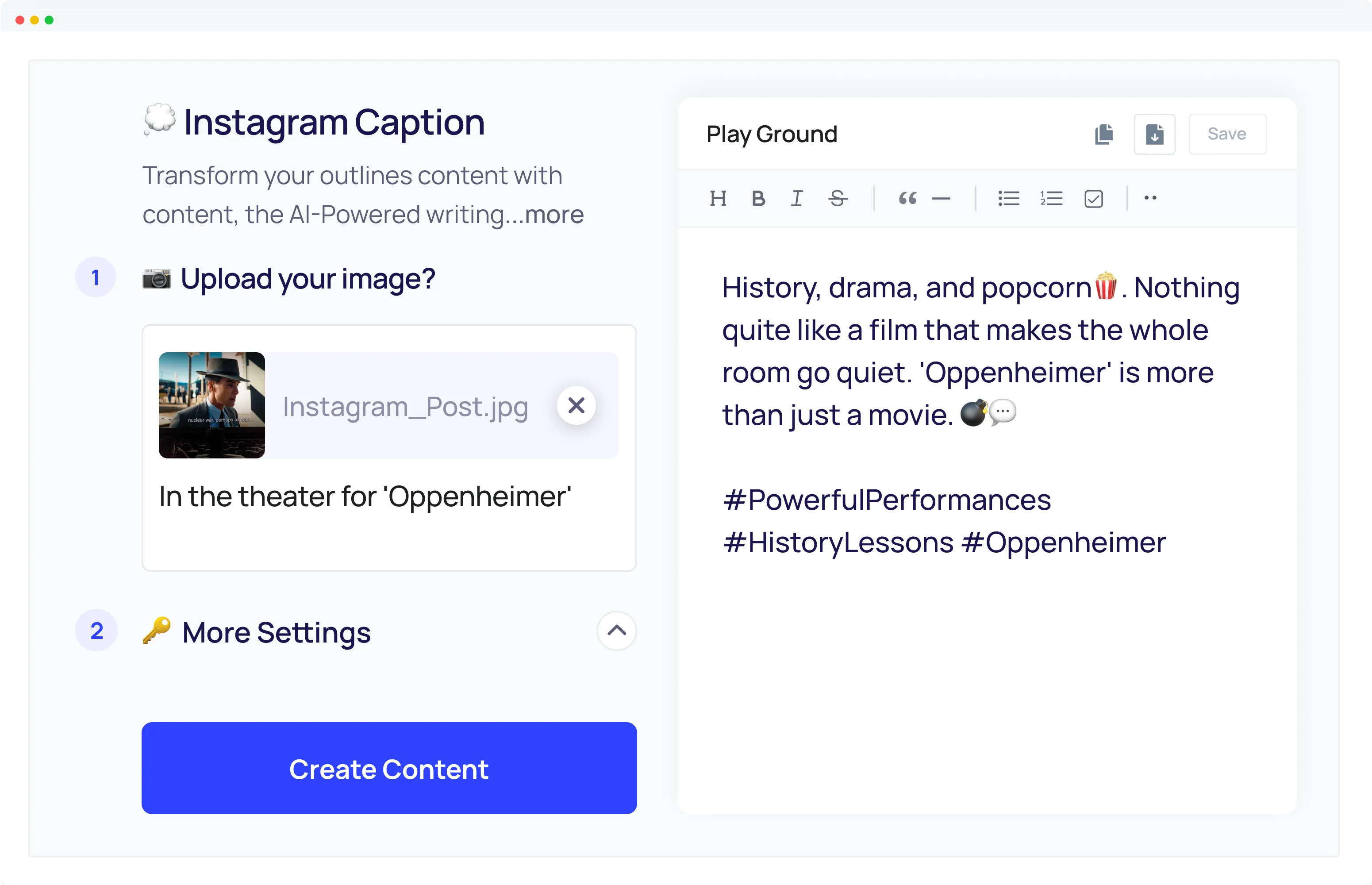Apply italic formatting to the caption
This screenshot has width=1372, height=885.
click(797, 198)
